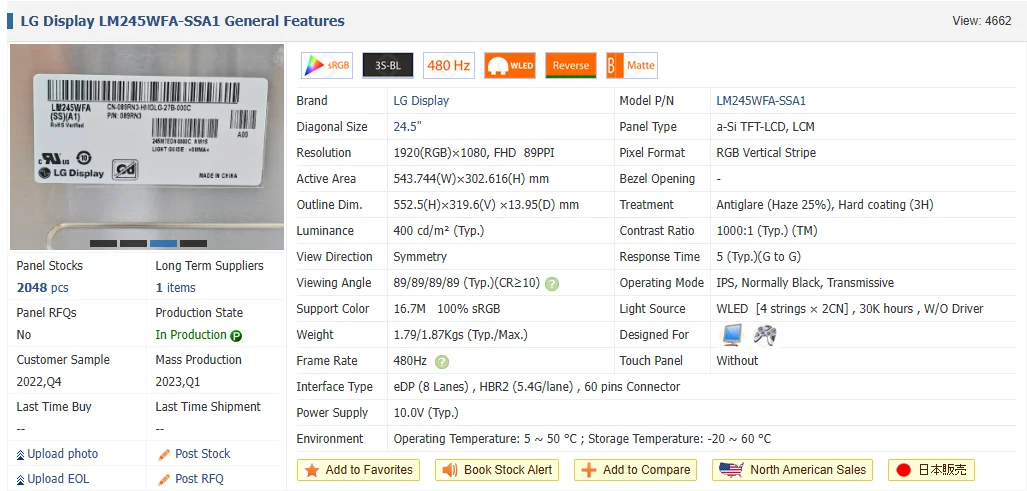1027x491 pixels.
Task: Open the Upload photo link
Action: click(63, 454)
